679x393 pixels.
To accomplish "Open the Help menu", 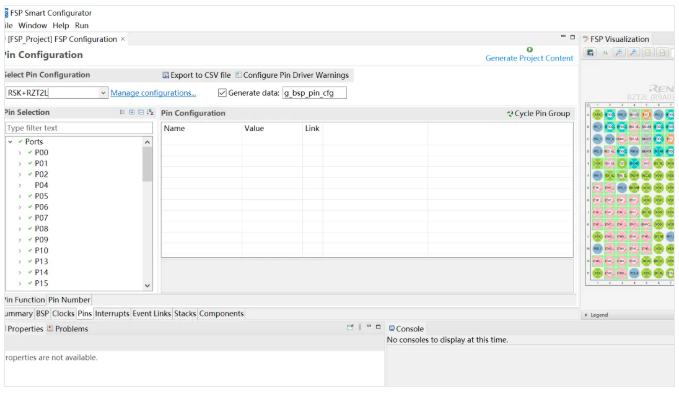I will pyautogui.click(x=61, y=26).
